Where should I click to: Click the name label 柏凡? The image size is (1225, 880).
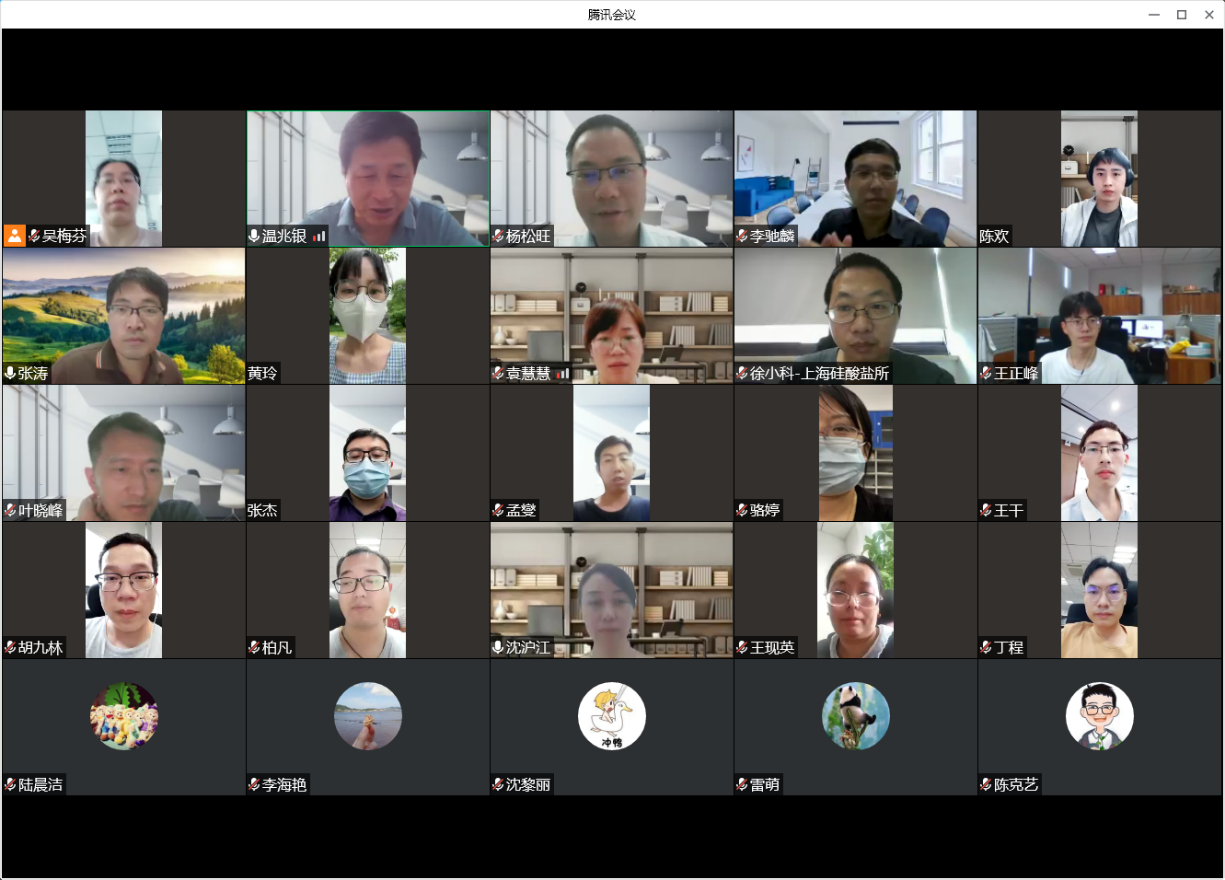(x=277, y=648)
